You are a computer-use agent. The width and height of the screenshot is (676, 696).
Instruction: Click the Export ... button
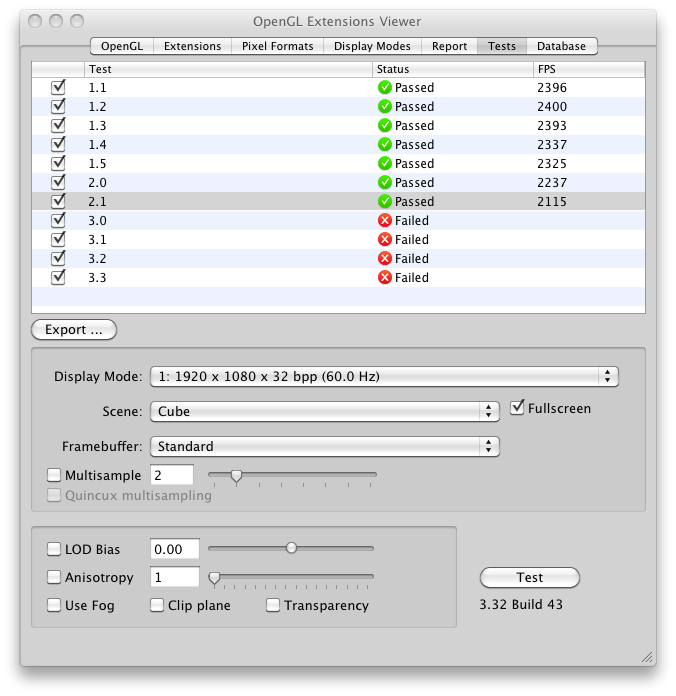click(74, 330)
